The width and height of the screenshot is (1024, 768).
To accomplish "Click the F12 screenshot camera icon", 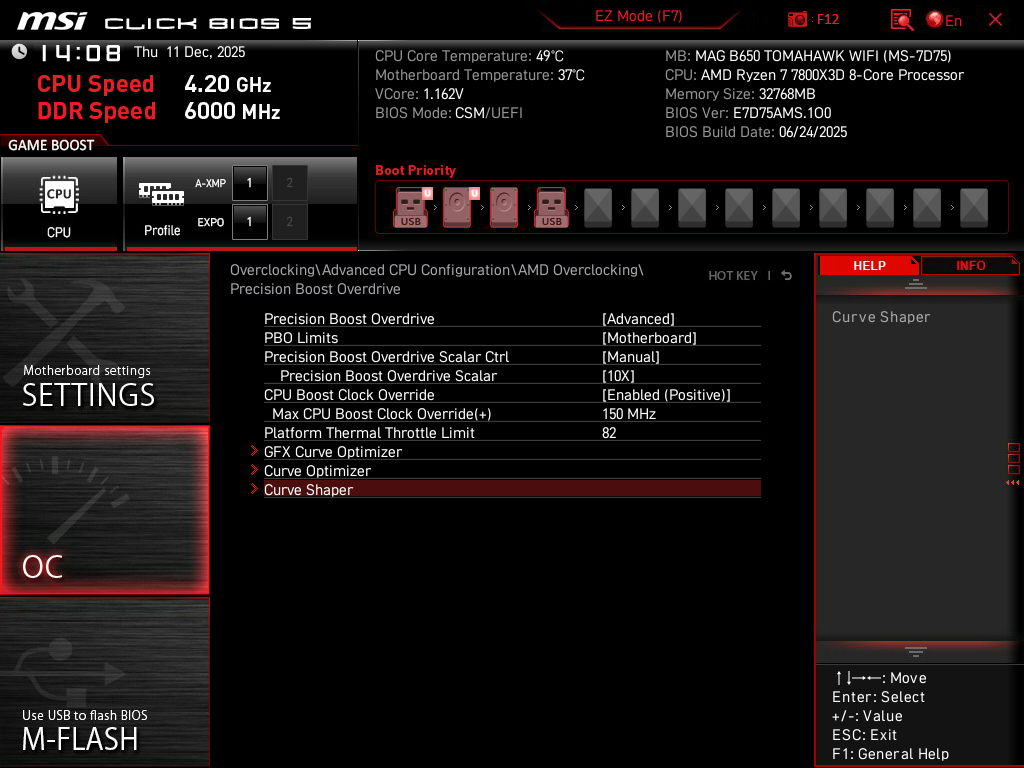I will coord(797,20).
